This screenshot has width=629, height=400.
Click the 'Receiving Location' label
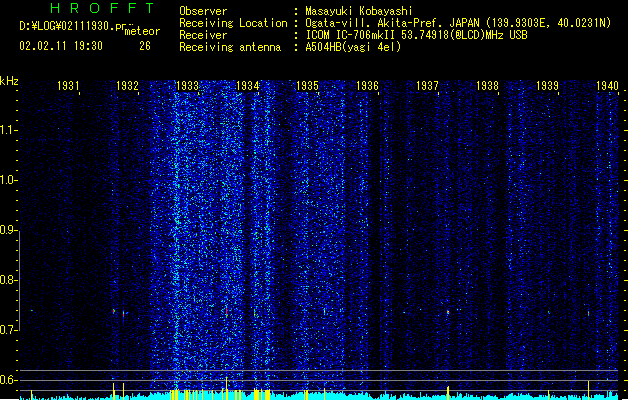click(233, 23)
